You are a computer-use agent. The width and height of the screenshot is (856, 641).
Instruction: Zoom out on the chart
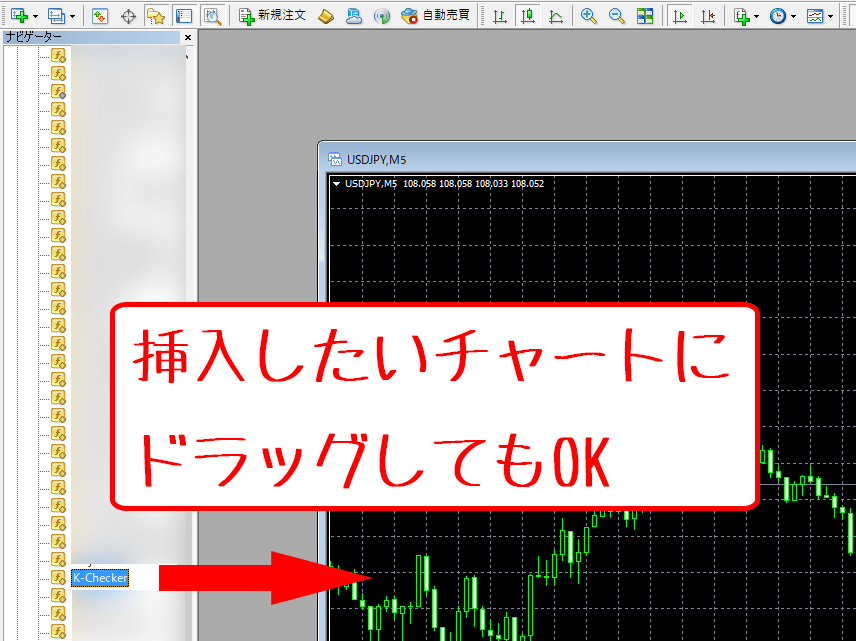[617, 16]
